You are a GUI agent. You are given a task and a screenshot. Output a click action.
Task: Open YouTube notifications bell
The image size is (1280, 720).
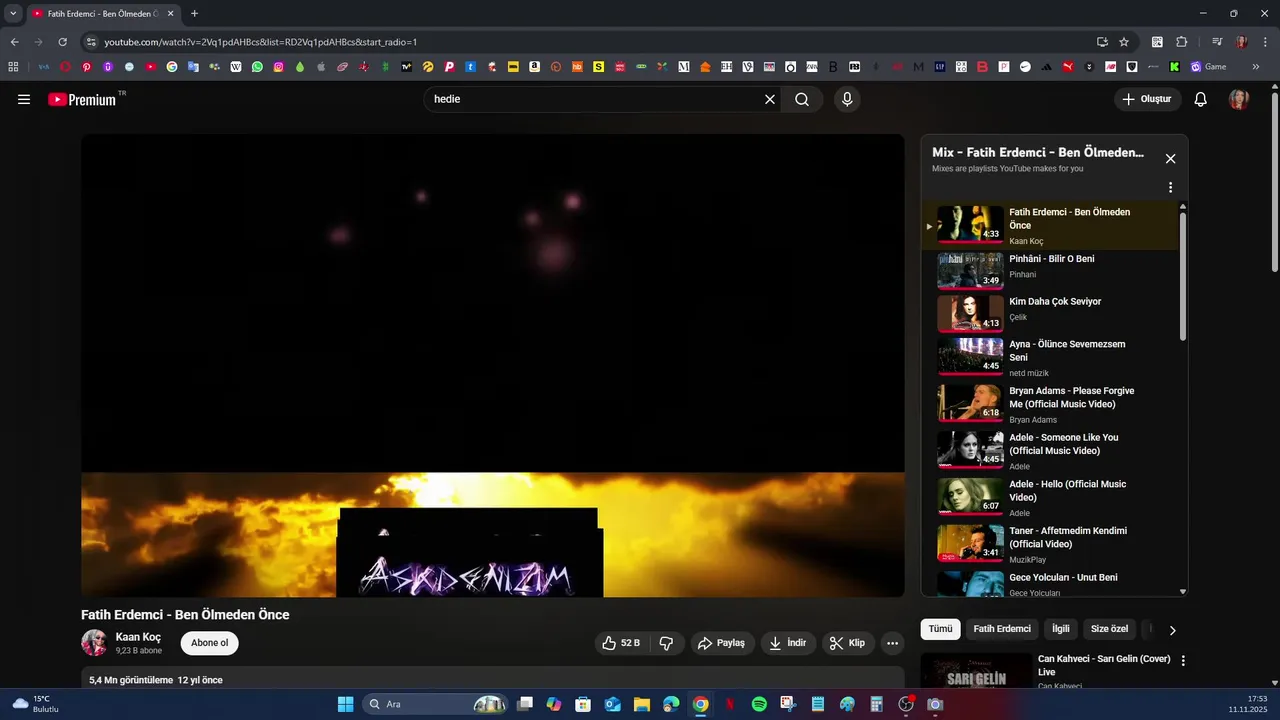coord(1201,99)
